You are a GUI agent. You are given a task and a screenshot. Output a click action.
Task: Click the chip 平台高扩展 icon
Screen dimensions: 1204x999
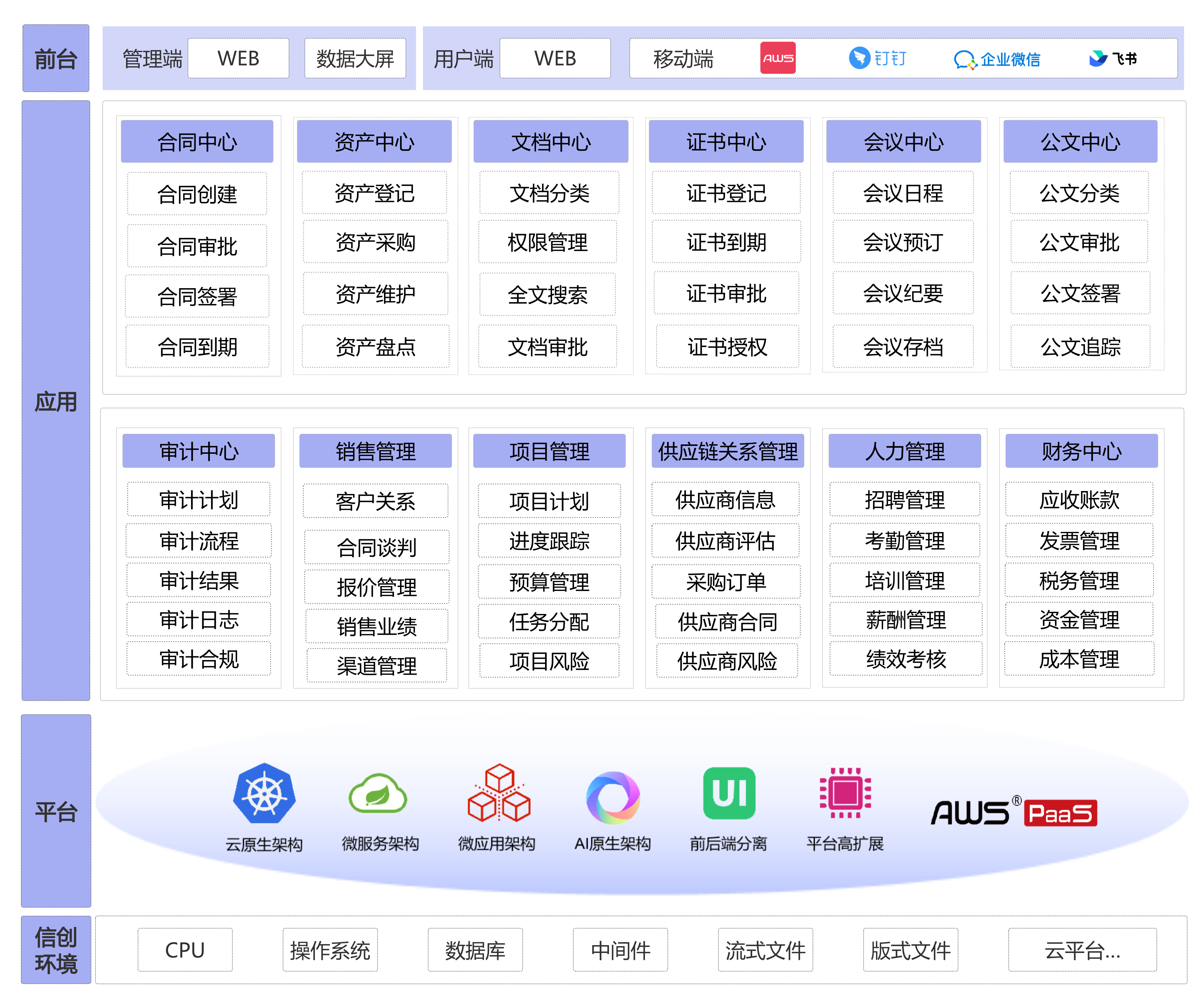point(846,793)
